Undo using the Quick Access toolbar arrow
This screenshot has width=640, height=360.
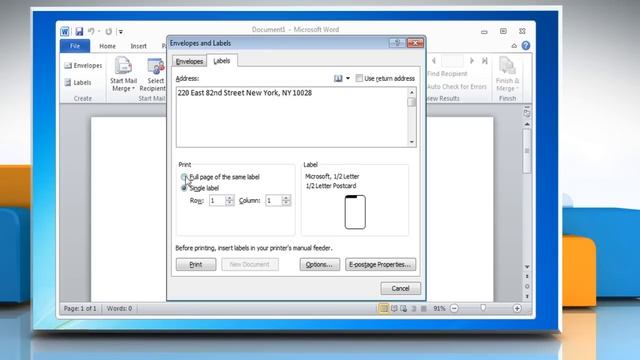[91, 31]
